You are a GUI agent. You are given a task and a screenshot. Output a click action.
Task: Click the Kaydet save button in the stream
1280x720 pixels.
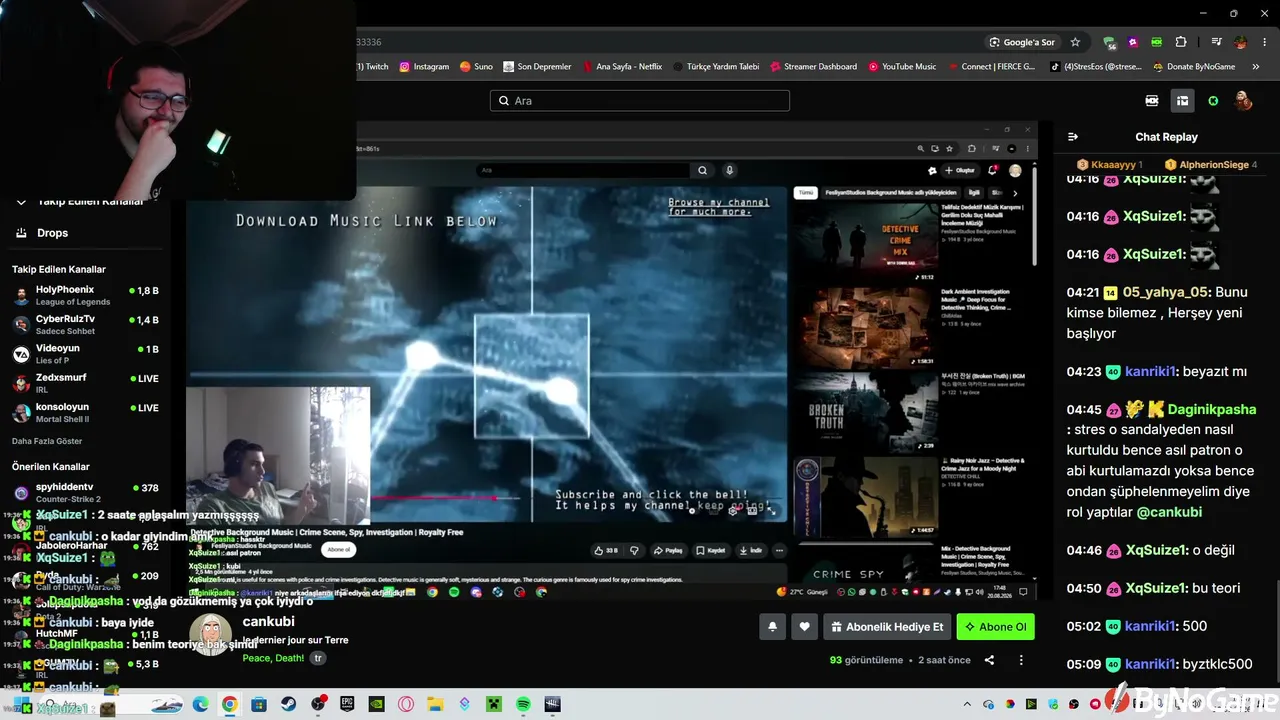point(711,550)
